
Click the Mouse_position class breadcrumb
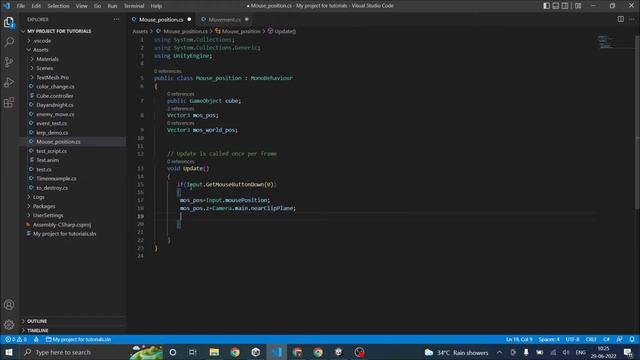click(x=238, y=31)
